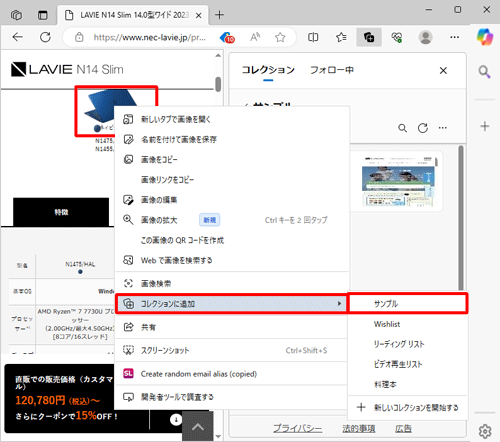The image size is (500, 442).
Task: Choose Web で画像を検索する
Action: point(232,260)
